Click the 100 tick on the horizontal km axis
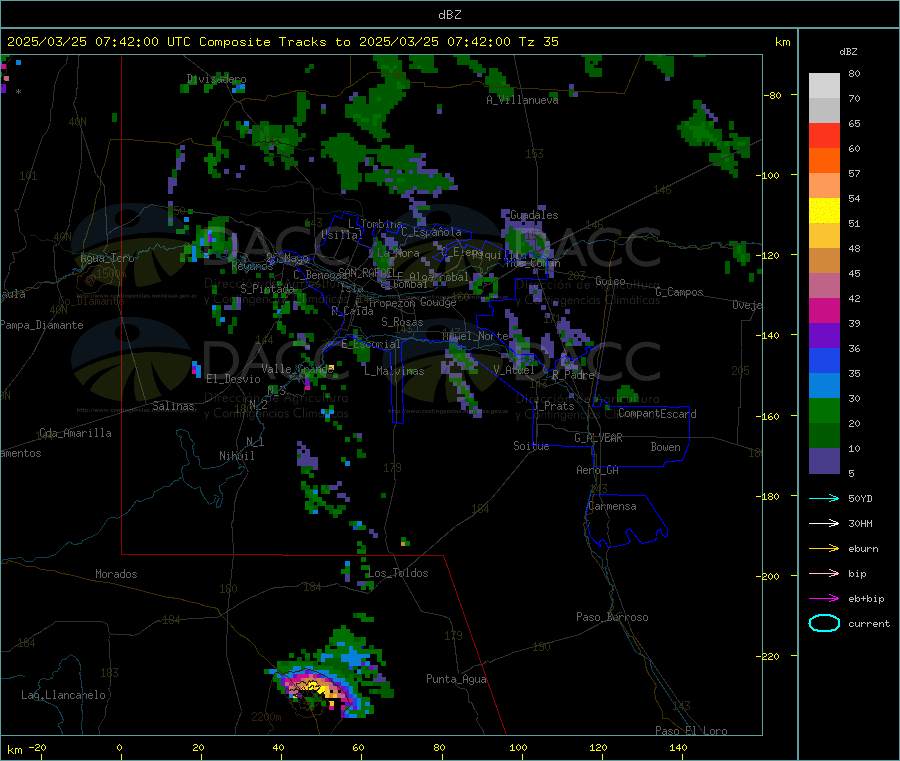 (518, 748)
